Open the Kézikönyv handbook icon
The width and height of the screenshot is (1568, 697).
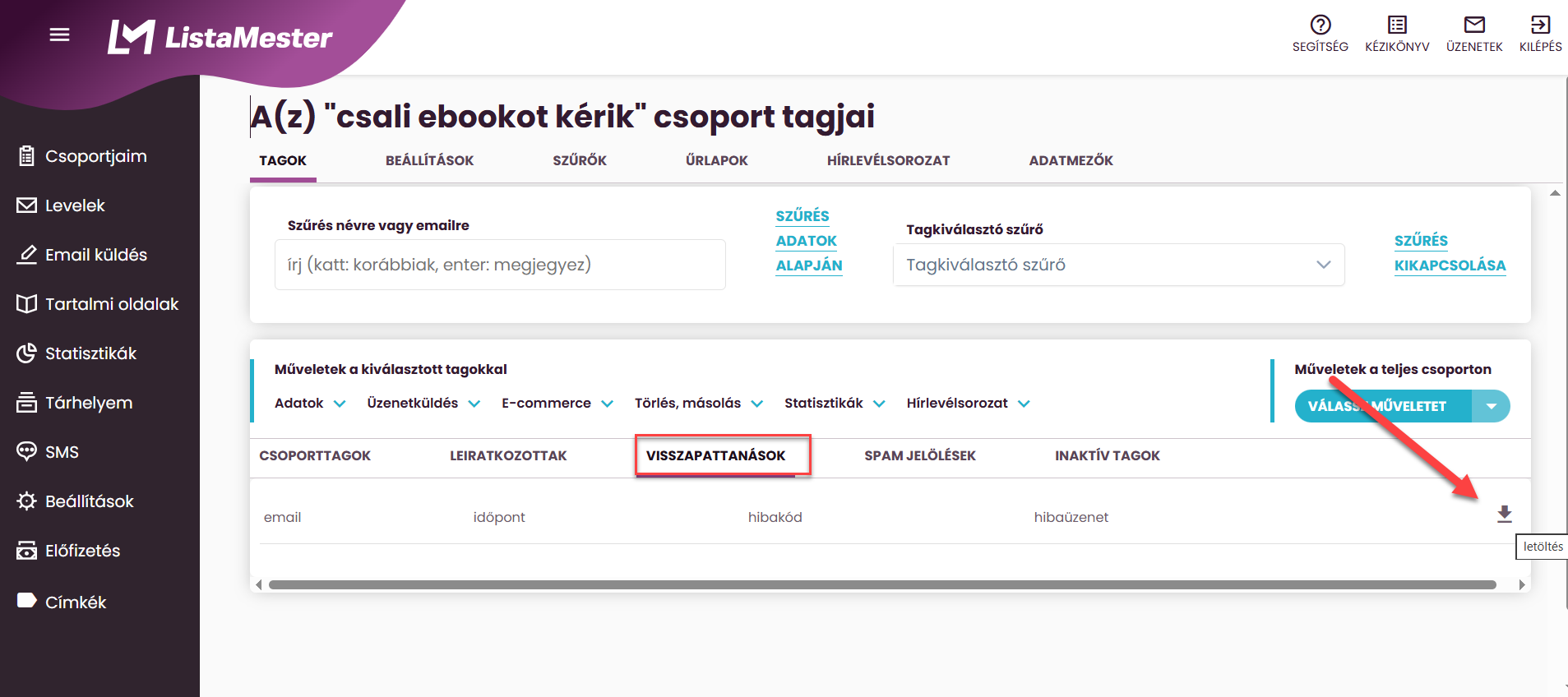[1397, 34]
